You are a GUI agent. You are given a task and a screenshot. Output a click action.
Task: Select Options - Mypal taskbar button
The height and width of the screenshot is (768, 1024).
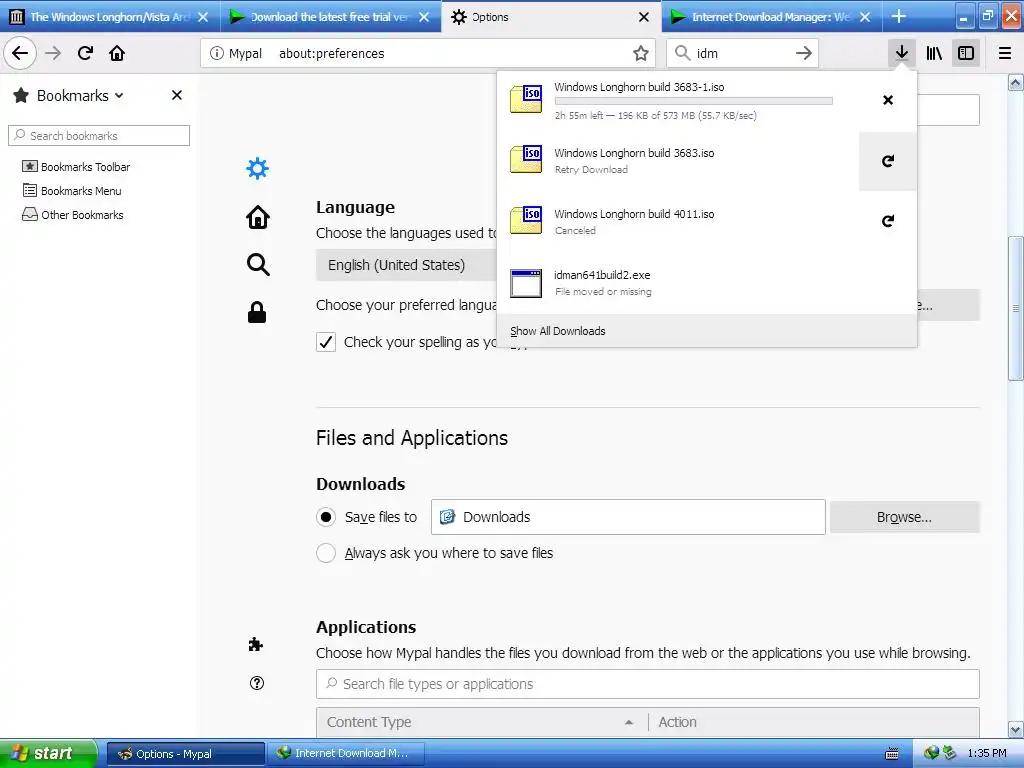click(185, 754)
